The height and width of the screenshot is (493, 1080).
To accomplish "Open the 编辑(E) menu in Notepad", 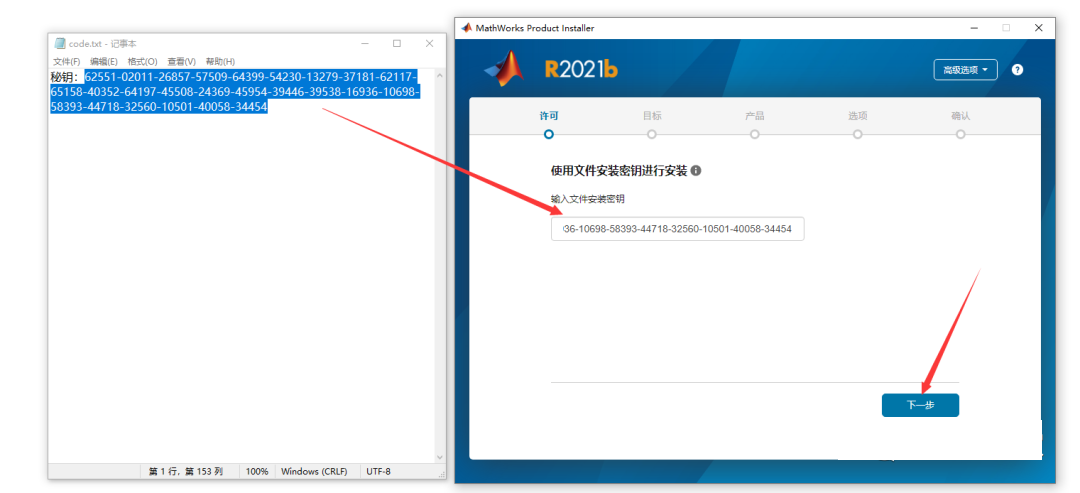I will tap(103, 62).
